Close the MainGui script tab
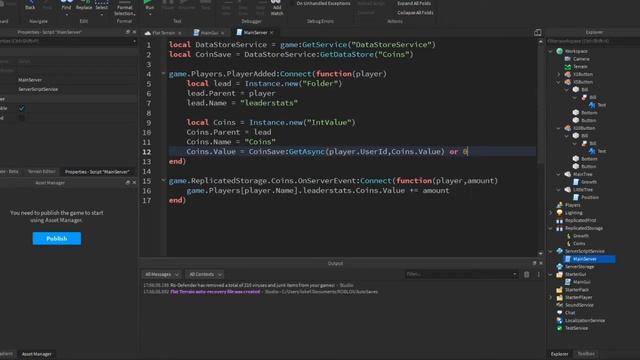Viewport: 640px width, 360px height. coord(223,33)
